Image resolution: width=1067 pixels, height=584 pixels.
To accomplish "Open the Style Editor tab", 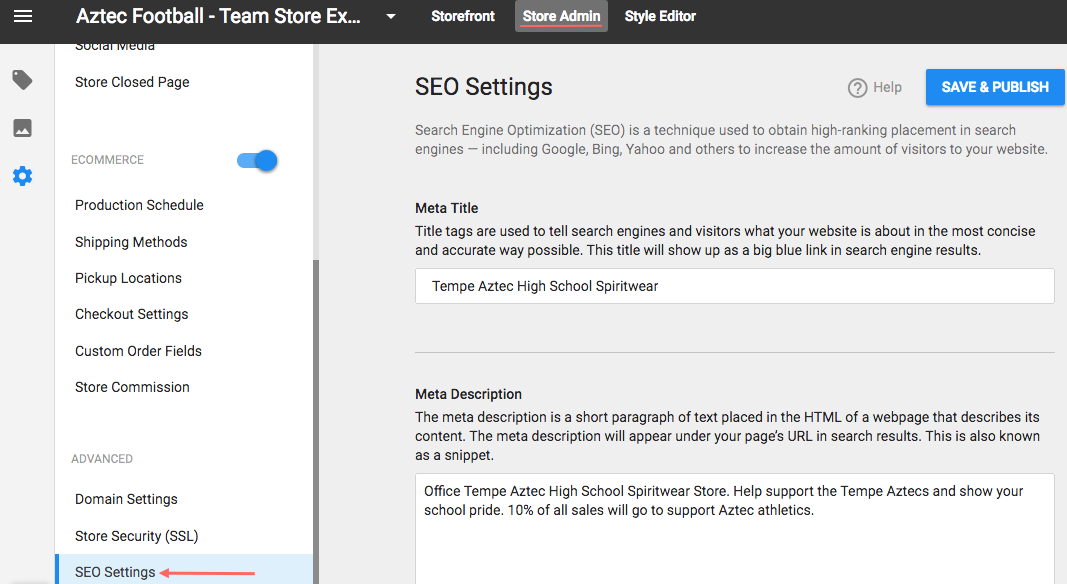I will (x=659, y=15).
